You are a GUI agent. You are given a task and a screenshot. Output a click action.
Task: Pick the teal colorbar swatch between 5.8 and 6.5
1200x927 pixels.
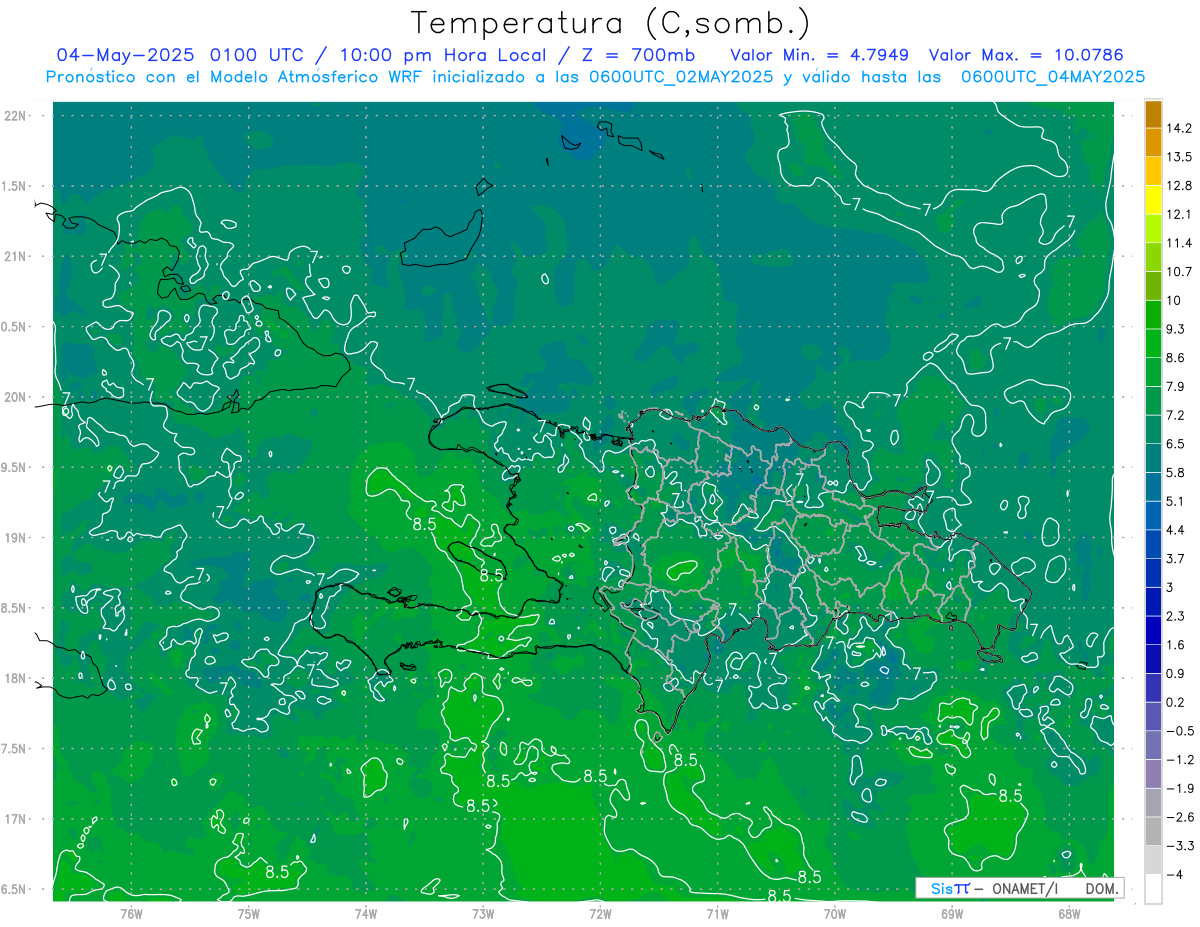[x=1153, y=458]
